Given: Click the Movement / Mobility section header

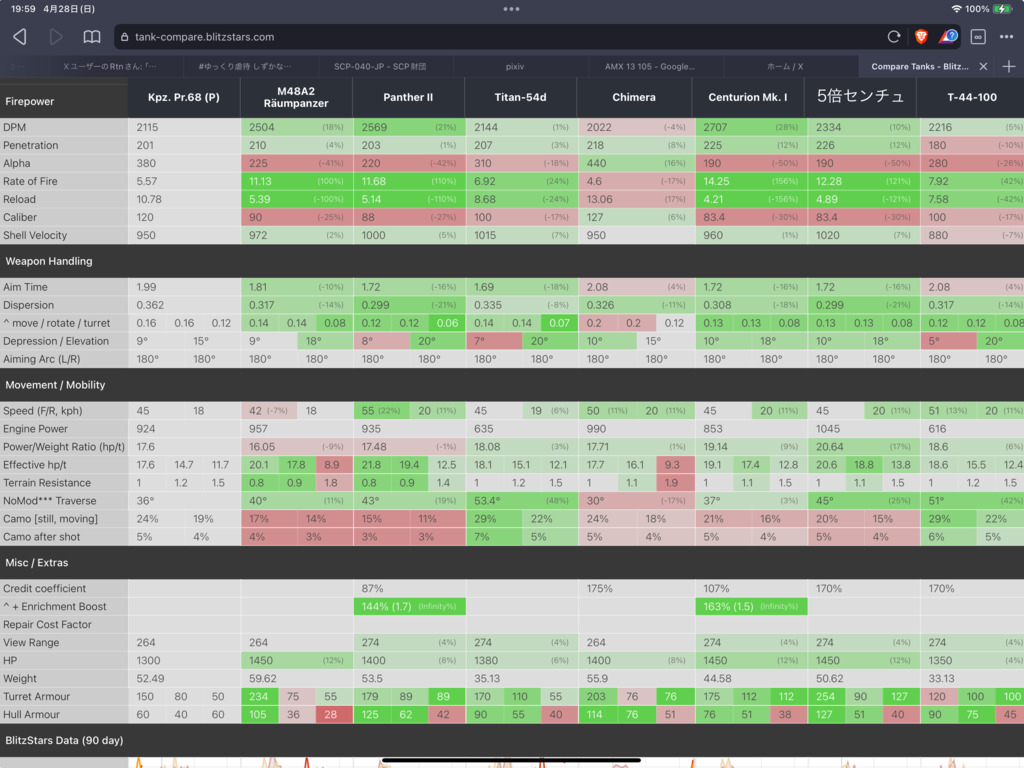Looking at the screenshot, I should (x=55, y=385).
